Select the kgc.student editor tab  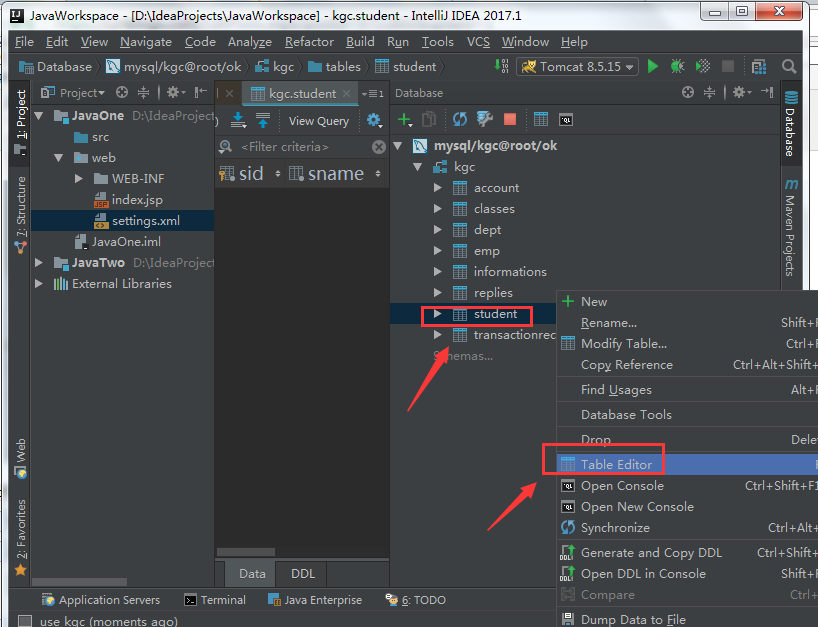(x=300, y=94)
